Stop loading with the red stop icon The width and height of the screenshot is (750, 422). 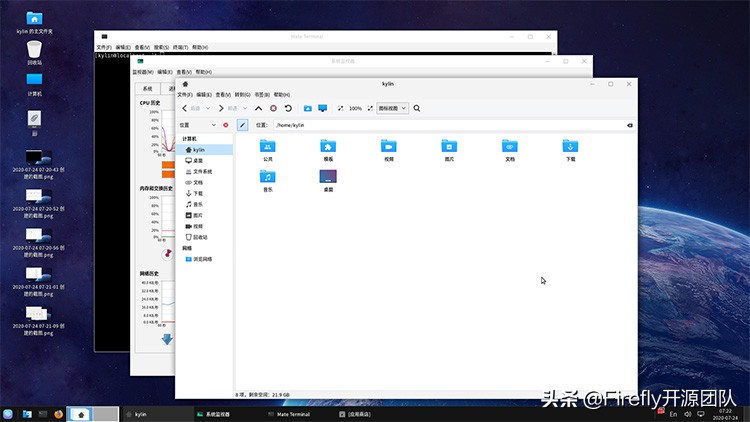[273, 109]
